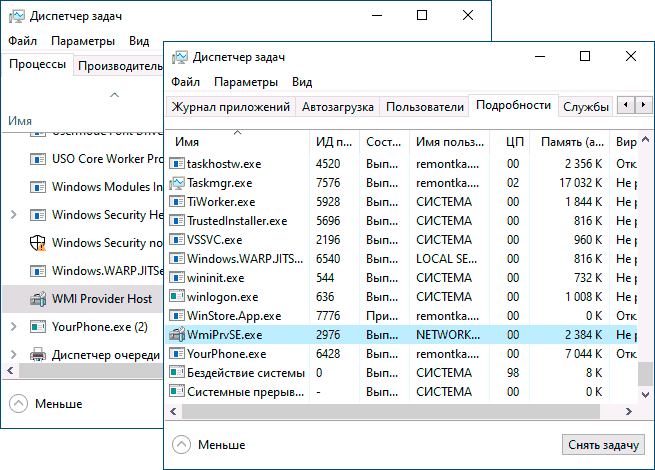This screenshot has height=470, width=655.
Task: Click scroll-left arrow in back window list
Action: pyautogui.click(x=10, y=370)
